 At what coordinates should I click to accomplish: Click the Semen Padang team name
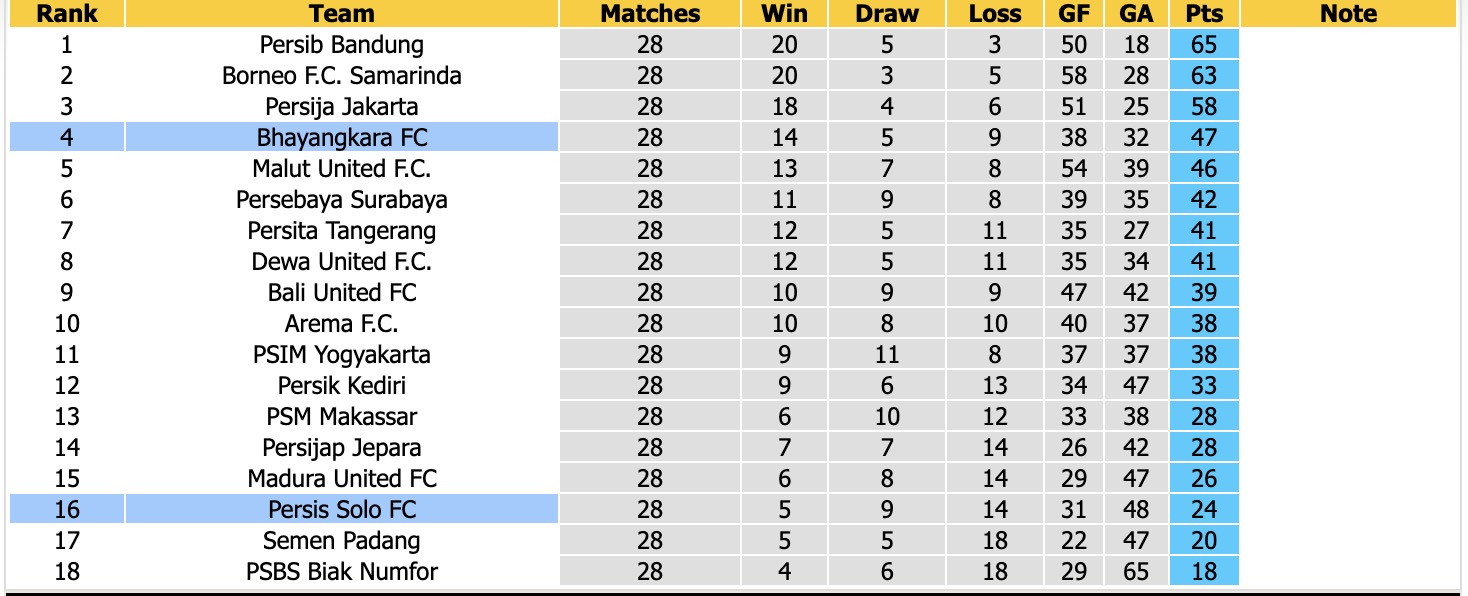(342, 541)
